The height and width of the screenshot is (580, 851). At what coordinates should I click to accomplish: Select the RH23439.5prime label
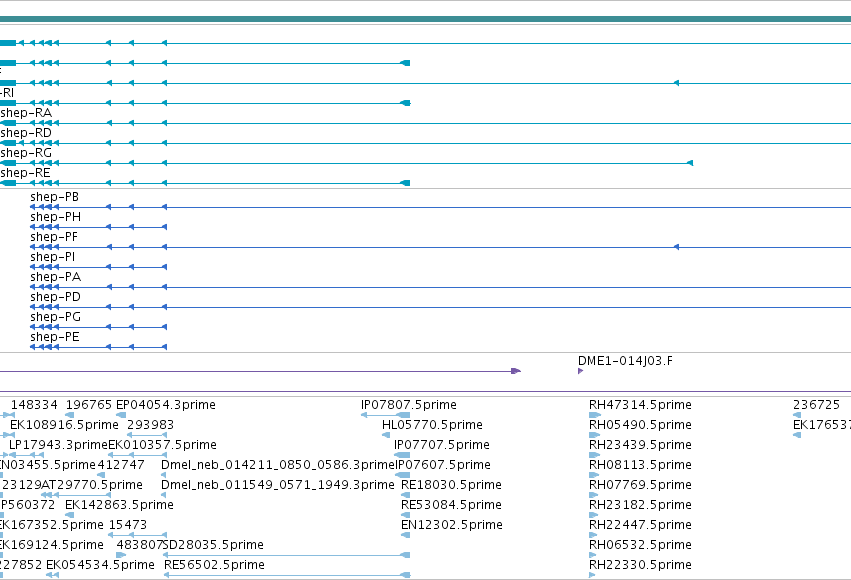point(640,445)
